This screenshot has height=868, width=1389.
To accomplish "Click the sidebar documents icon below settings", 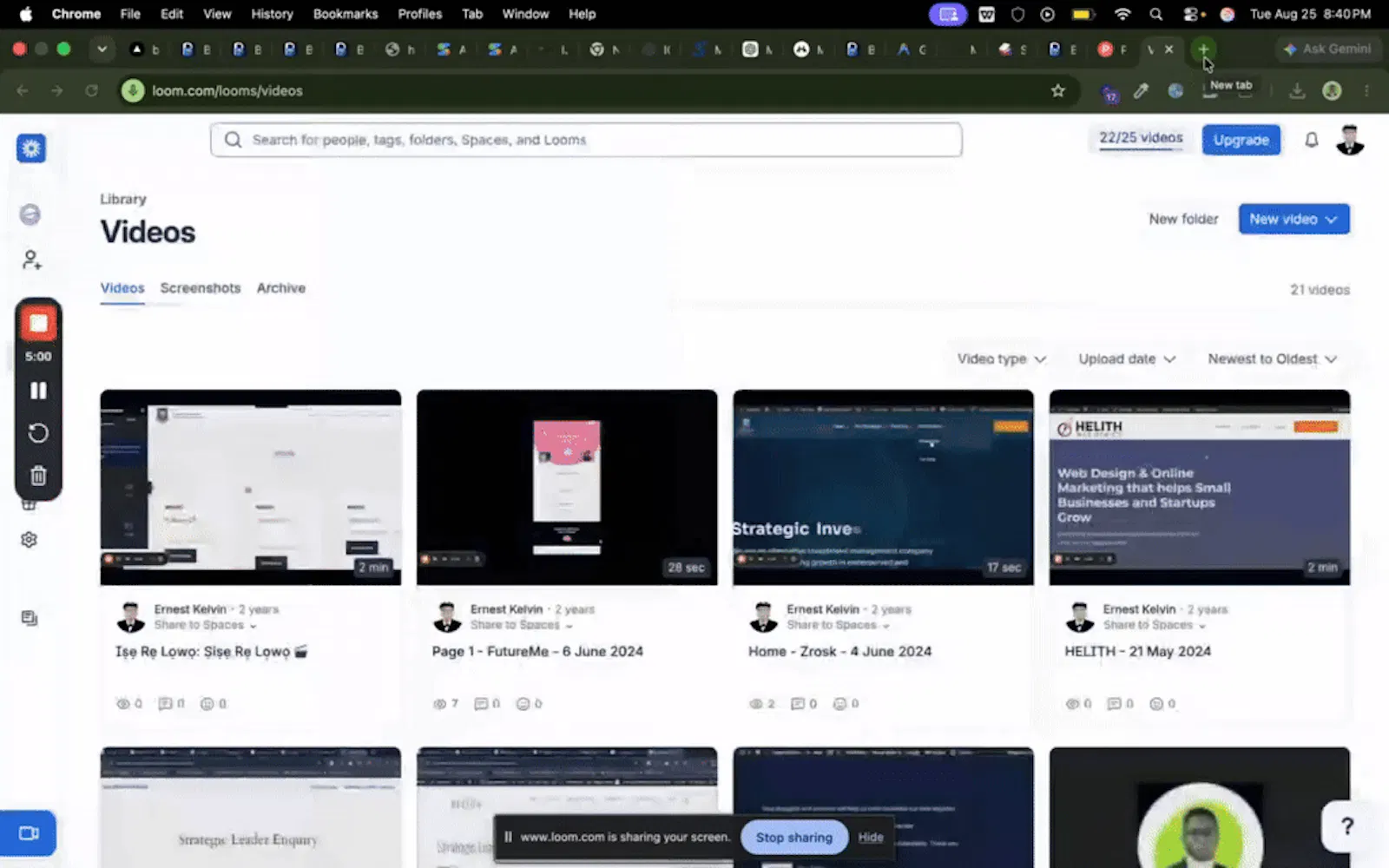I will 30,618.
